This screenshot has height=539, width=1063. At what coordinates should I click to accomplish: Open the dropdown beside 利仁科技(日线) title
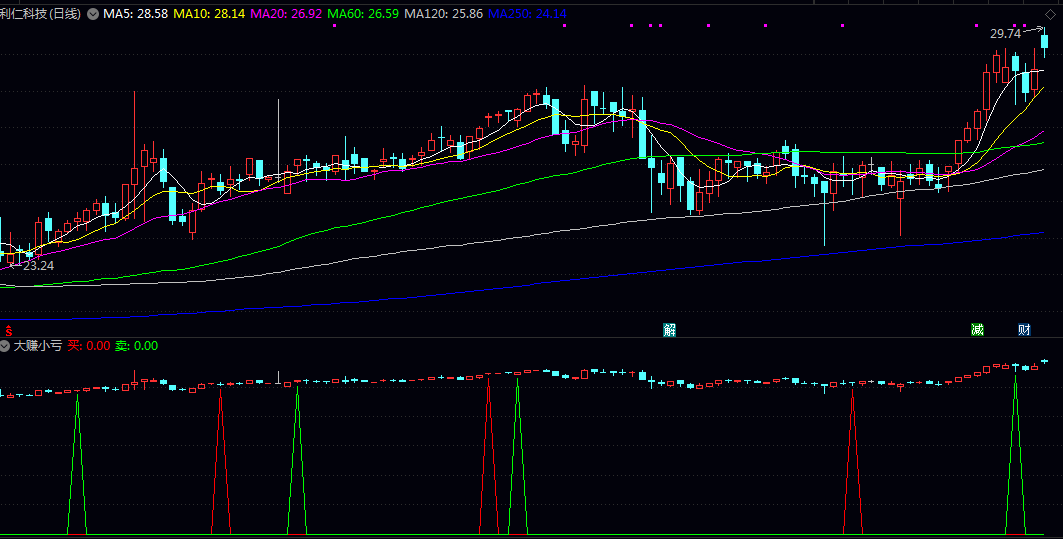click(93, 14)
